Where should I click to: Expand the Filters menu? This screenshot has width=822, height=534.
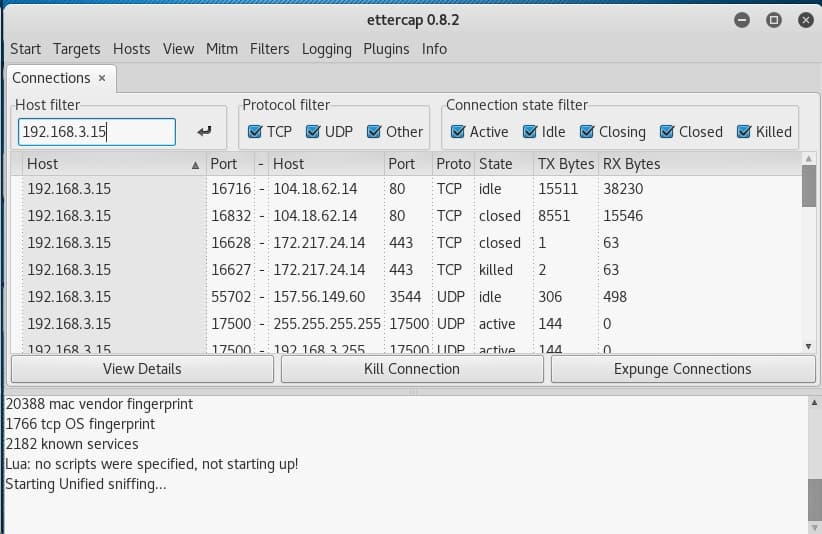pyautogui.click(x=269, y=48)
